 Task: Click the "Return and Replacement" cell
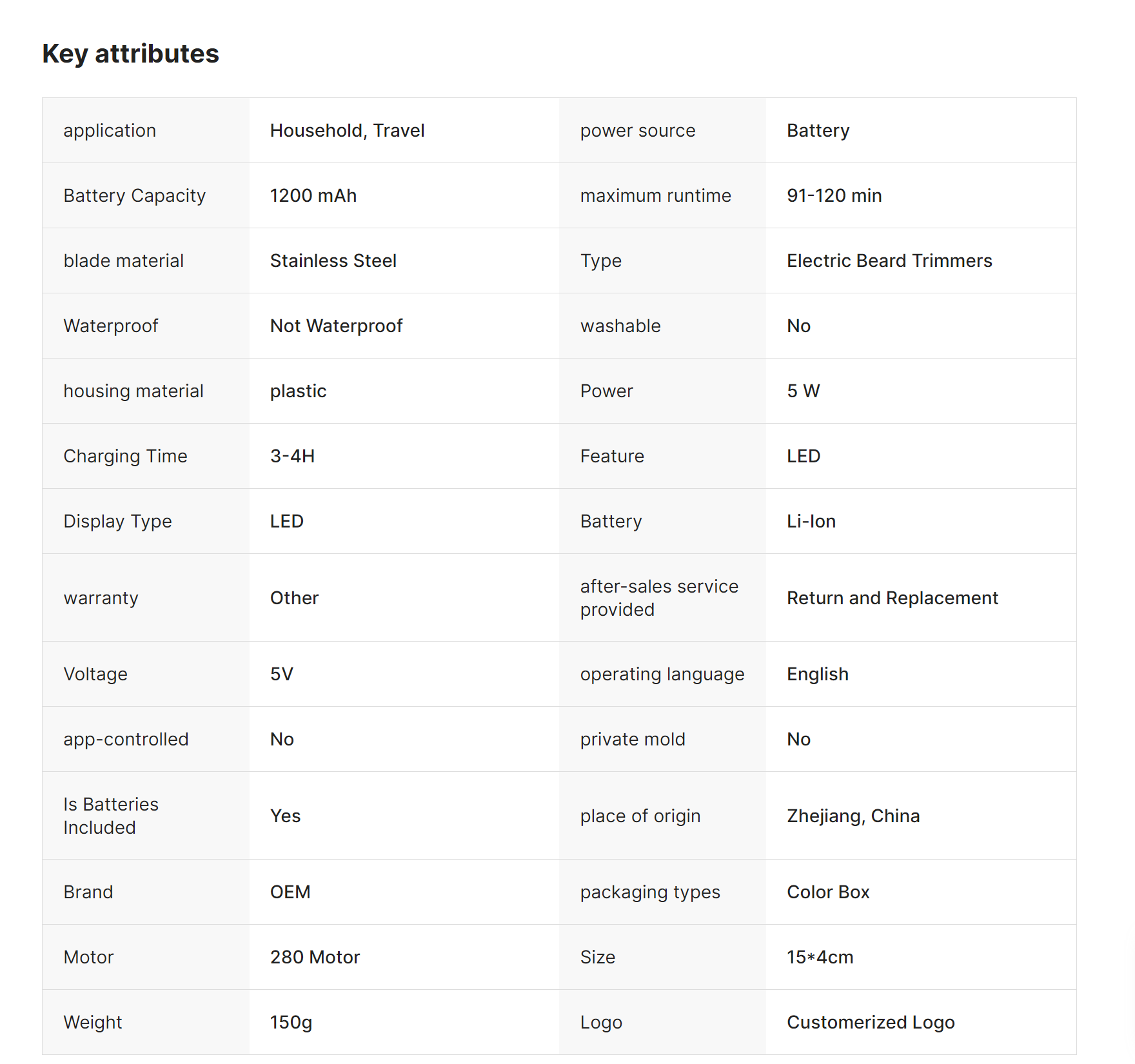tap(892, 598)
